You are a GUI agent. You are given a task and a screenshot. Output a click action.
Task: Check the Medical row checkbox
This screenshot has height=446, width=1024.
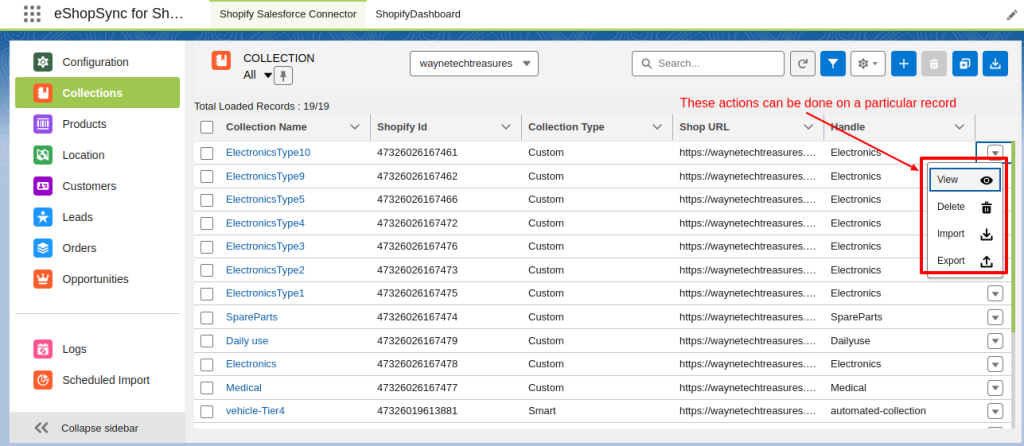pyautogui.click(x=207, y=388)
